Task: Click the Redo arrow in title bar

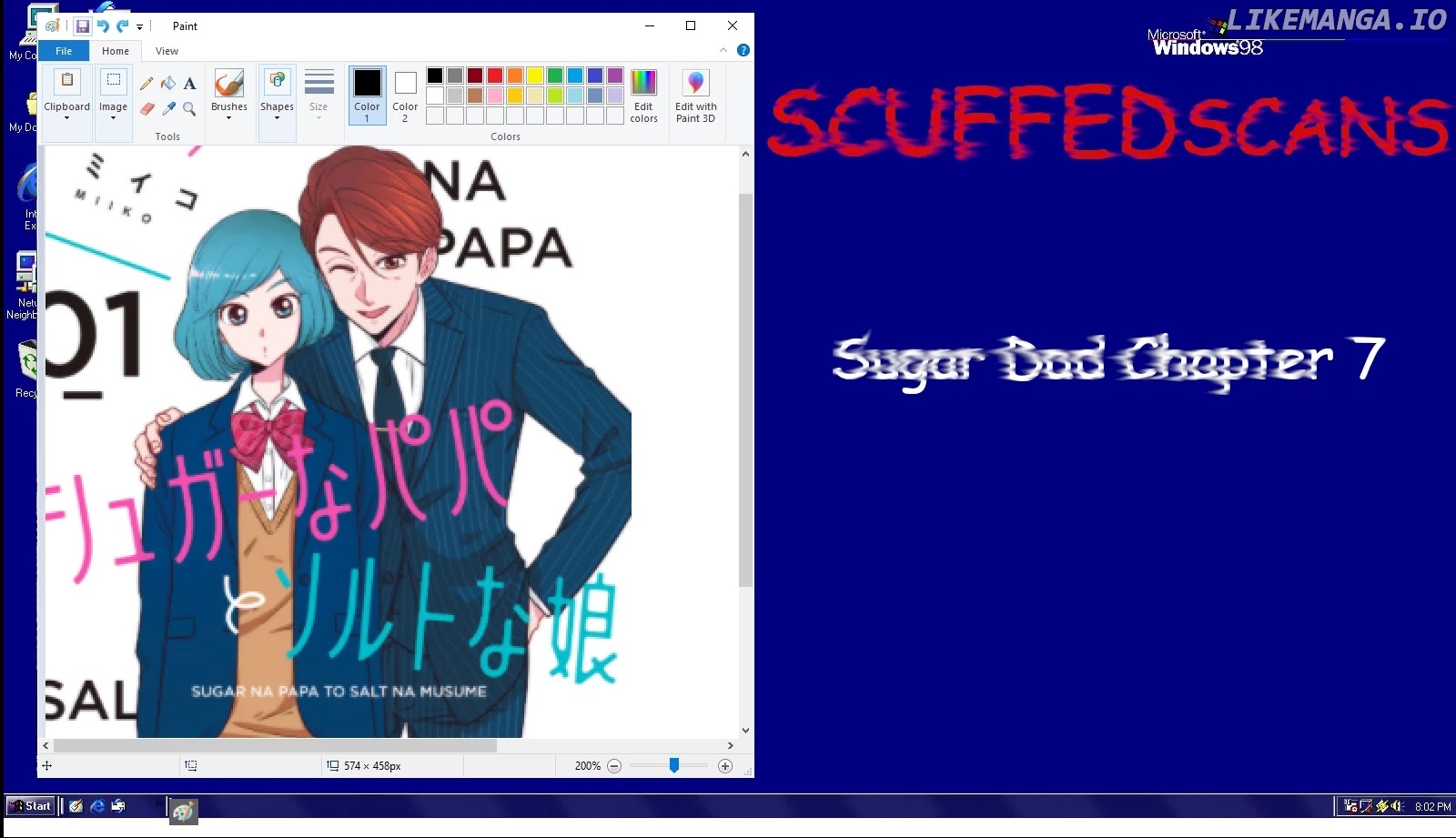Action: [x=122, y=26]
